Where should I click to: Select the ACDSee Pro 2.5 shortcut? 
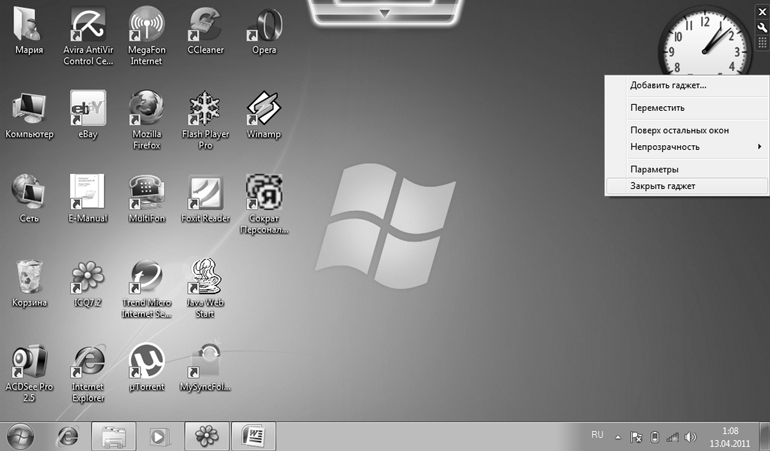(x=29, y=373)
